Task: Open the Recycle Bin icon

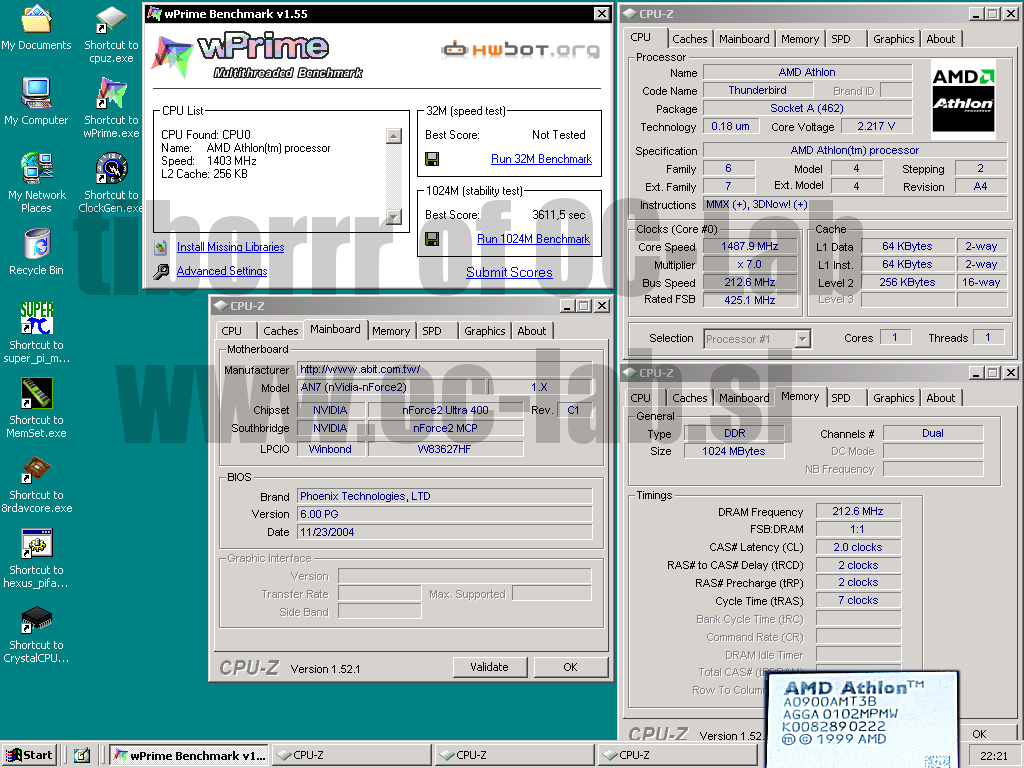Action: pyautogui.click(x=37, y=243)
